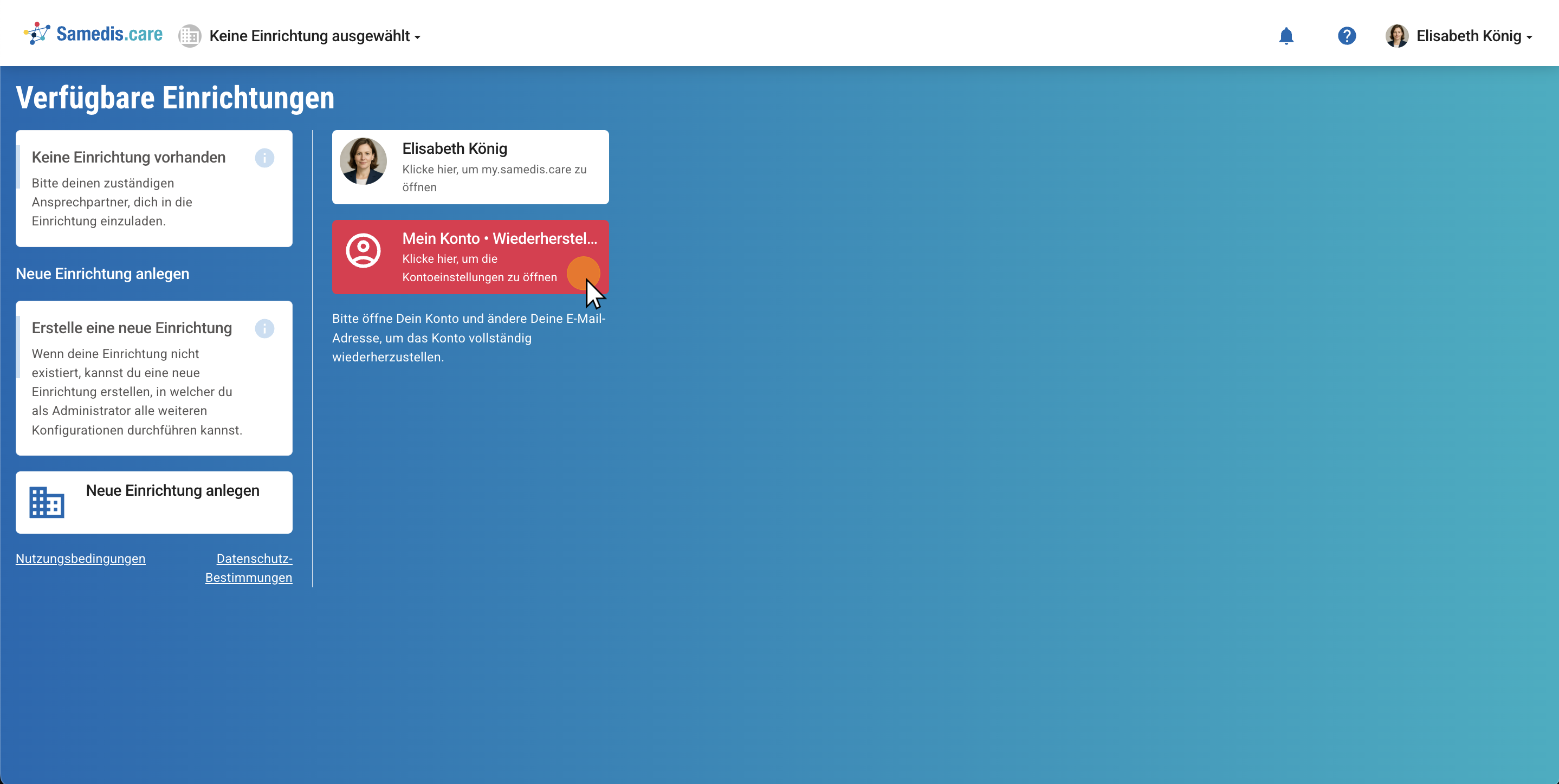Click the facility grid icon in header
Viewport: 1559px width, 784px height.
pyautogui.click(x=190, y=36)
